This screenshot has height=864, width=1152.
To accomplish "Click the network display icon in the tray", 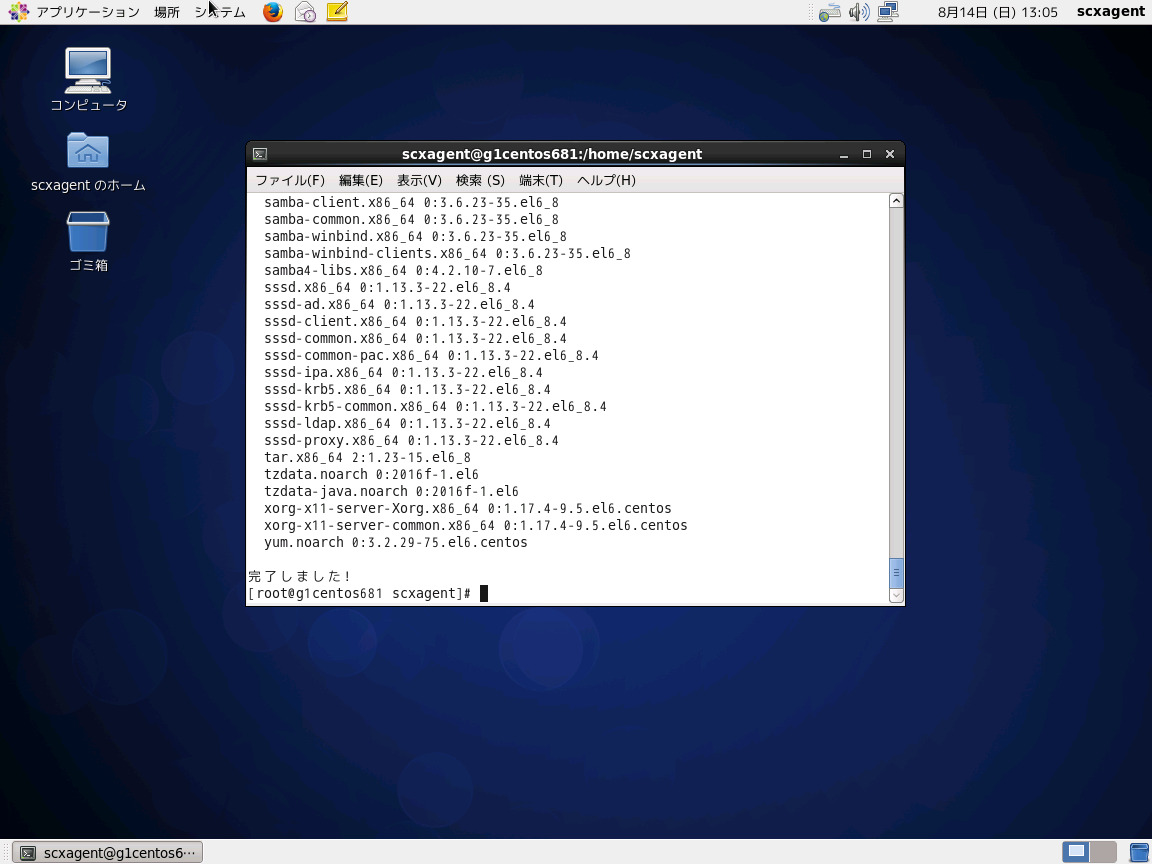I will [888, 12].
